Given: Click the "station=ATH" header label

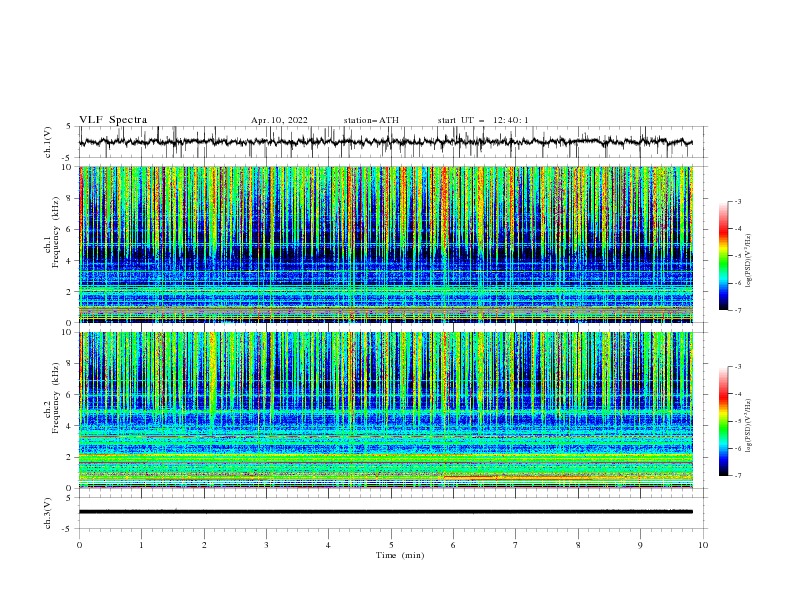Looking at the screenshot, I should click(x=371, y=120).
